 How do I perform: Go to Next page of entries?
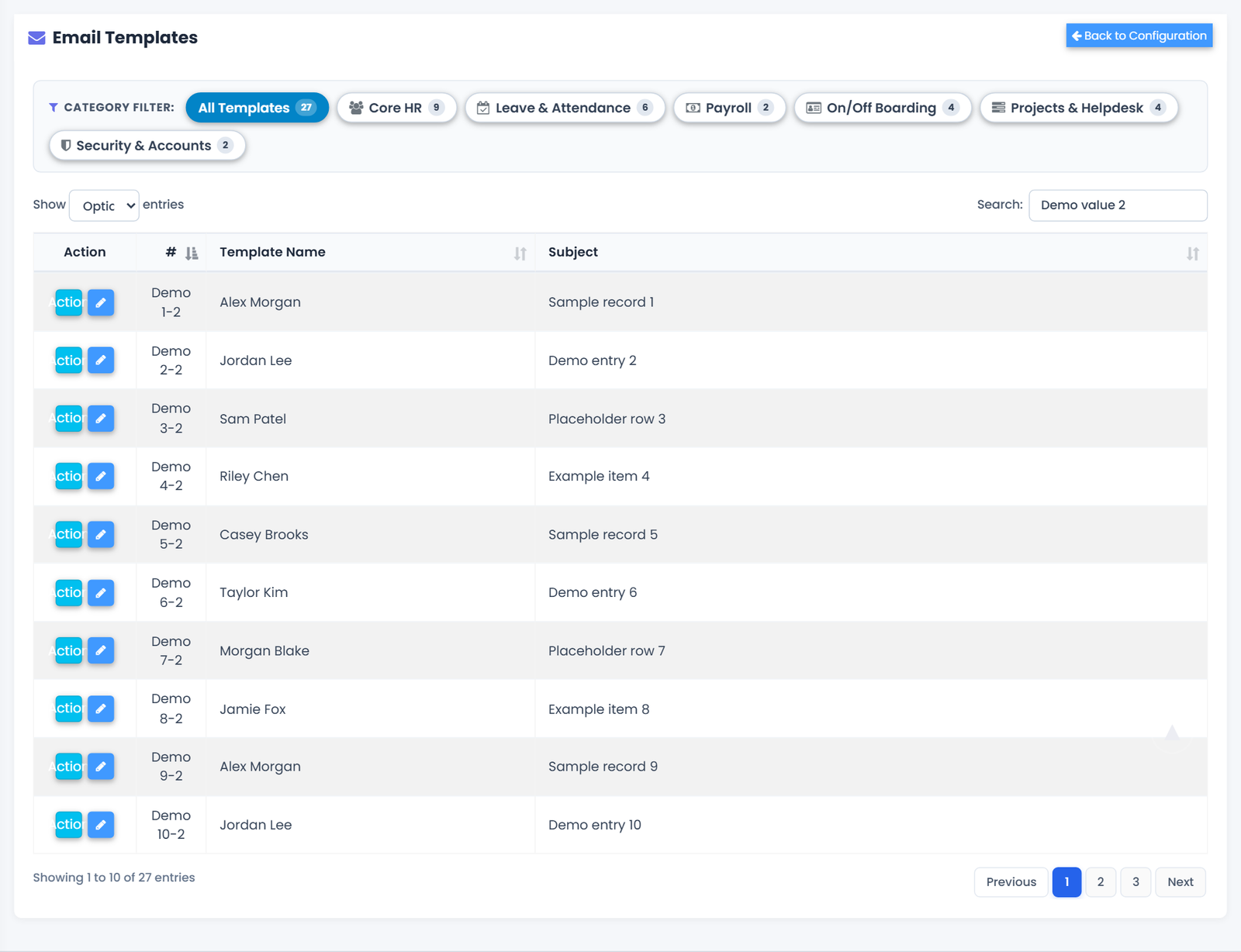tap(1180, 882)
